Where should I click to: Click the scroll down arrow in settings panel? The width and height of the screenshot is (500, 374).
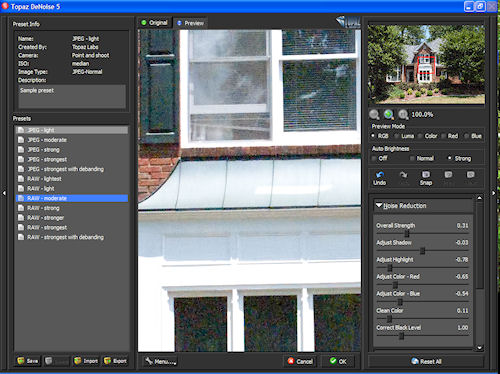click(x=479, y=348)
